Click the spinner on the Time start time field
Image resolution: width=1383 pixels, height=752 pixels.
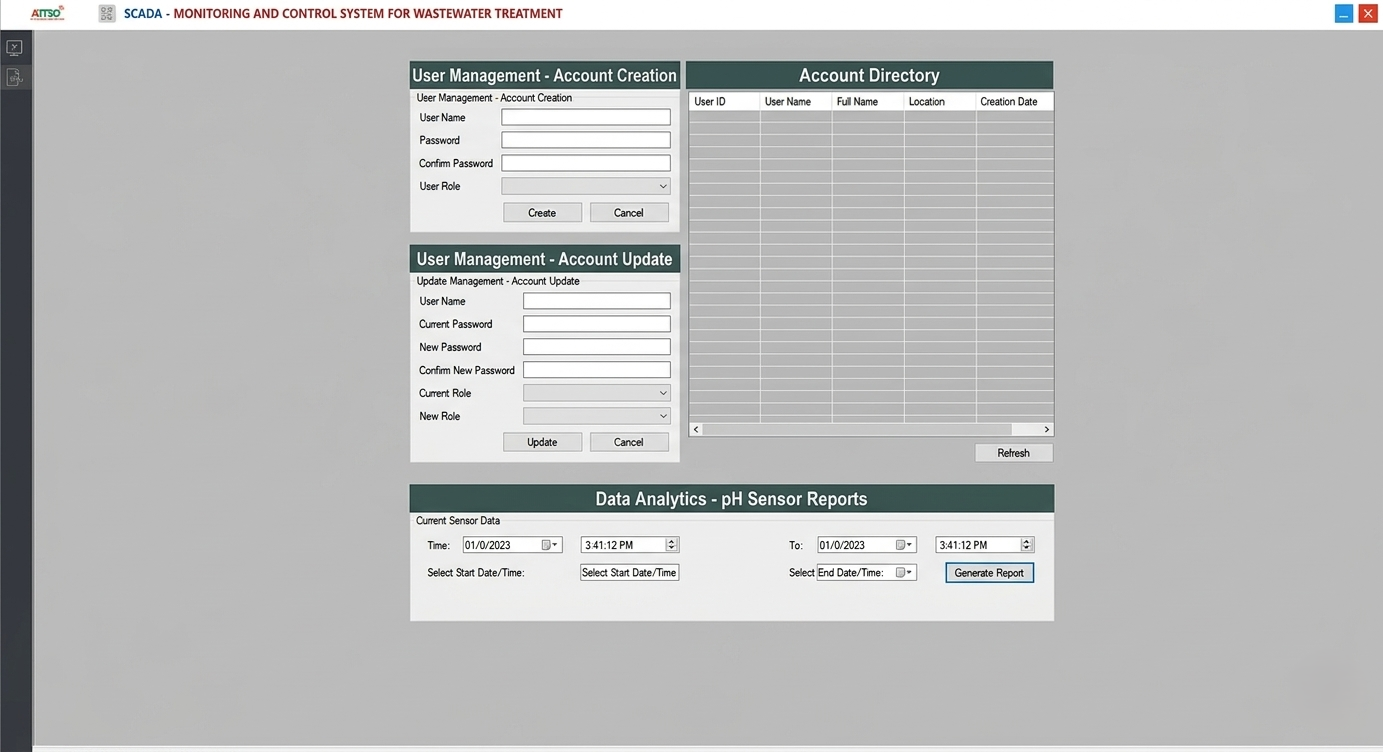(672, 545)
